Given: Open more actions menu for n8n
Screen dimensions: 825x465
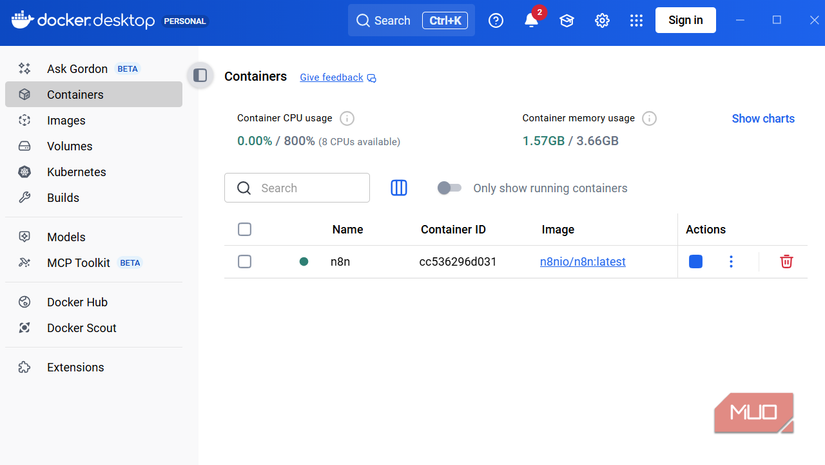Looking at the screenshot, I should pos(731,261).
